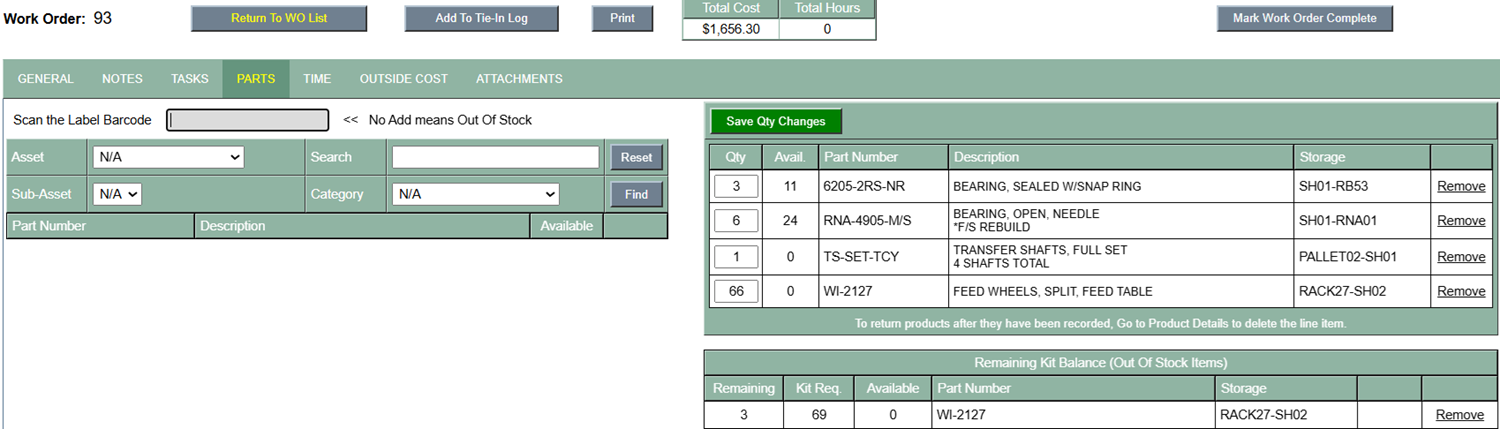Image resolution: width=1500 pixels, height=429 pixels.
Task: Click the parts Search text box
Action: pos(495,157)
